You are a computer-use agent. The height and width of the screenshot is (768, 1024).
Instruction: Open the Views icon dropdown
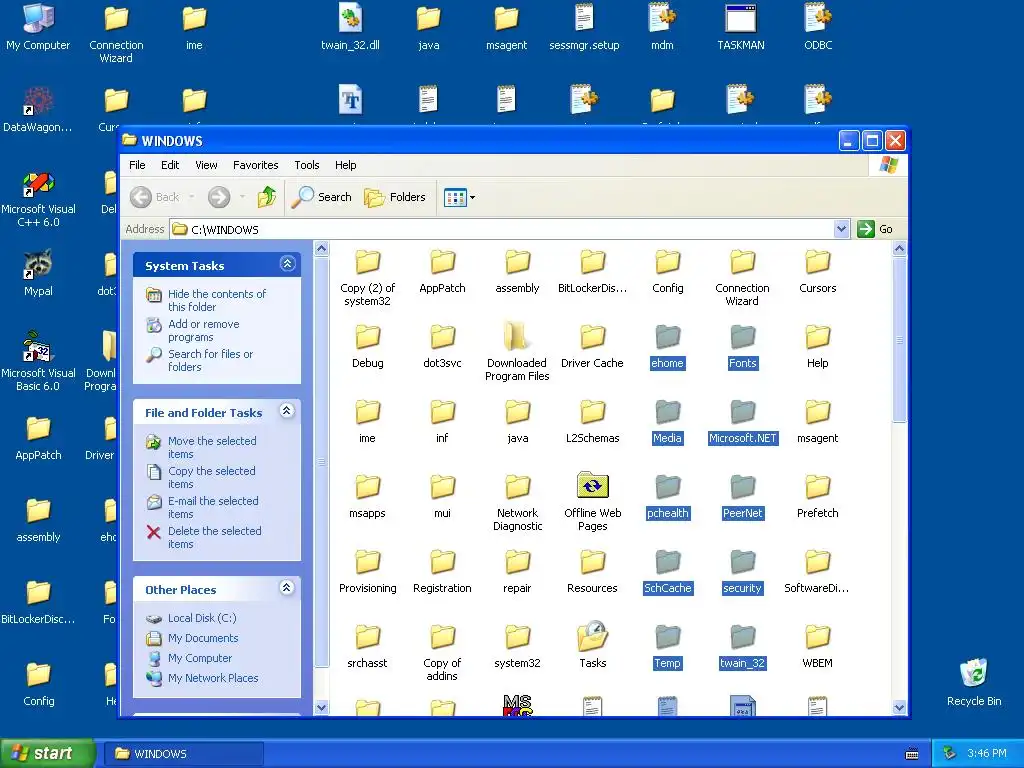coord(459,197)
